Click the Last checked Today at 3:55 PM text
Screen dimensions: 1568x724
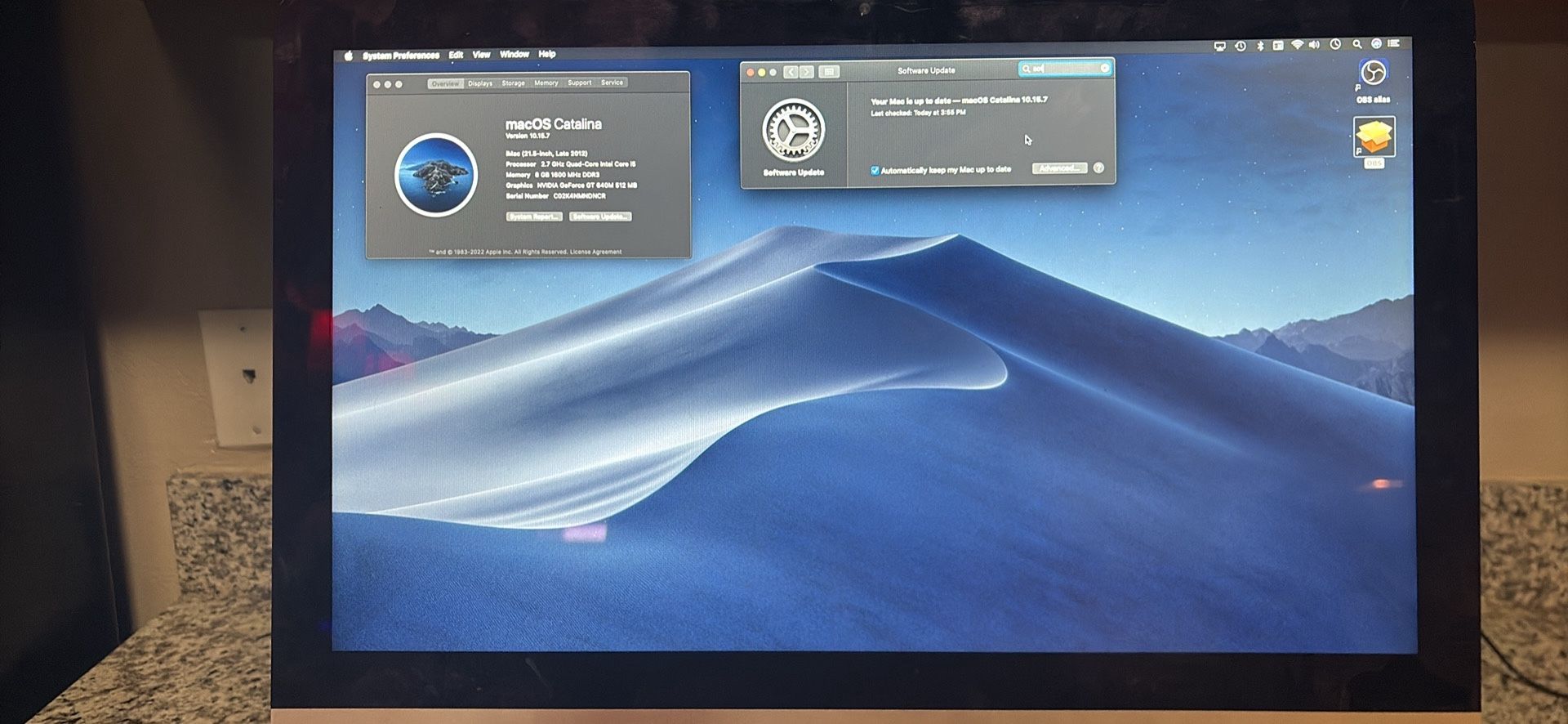[x=918, y=113]
